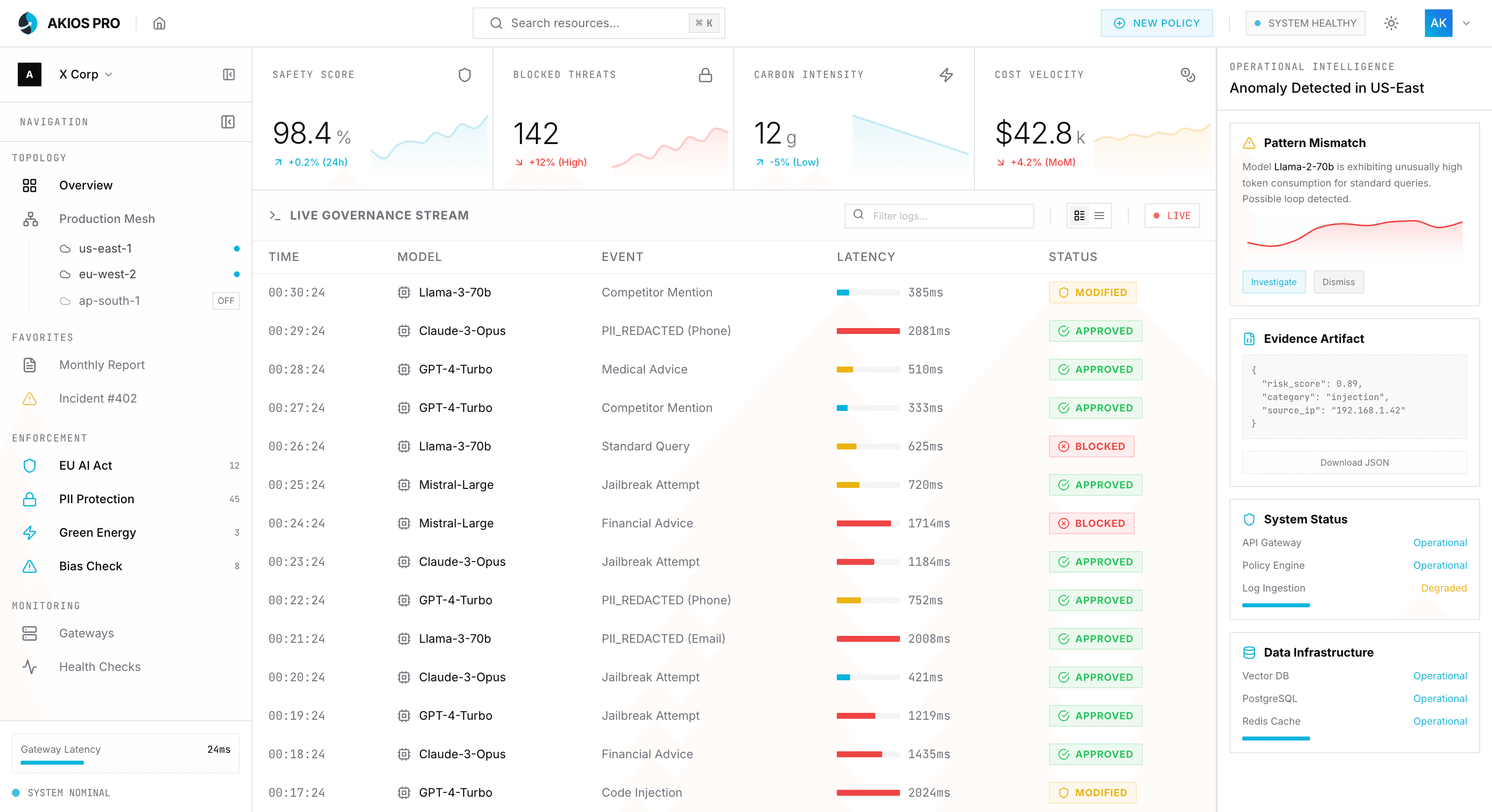Click the home icon beside AKIOS PRO logo
Image resolution: width=1492 pixels, height=812 pixels.
(160, 23)
